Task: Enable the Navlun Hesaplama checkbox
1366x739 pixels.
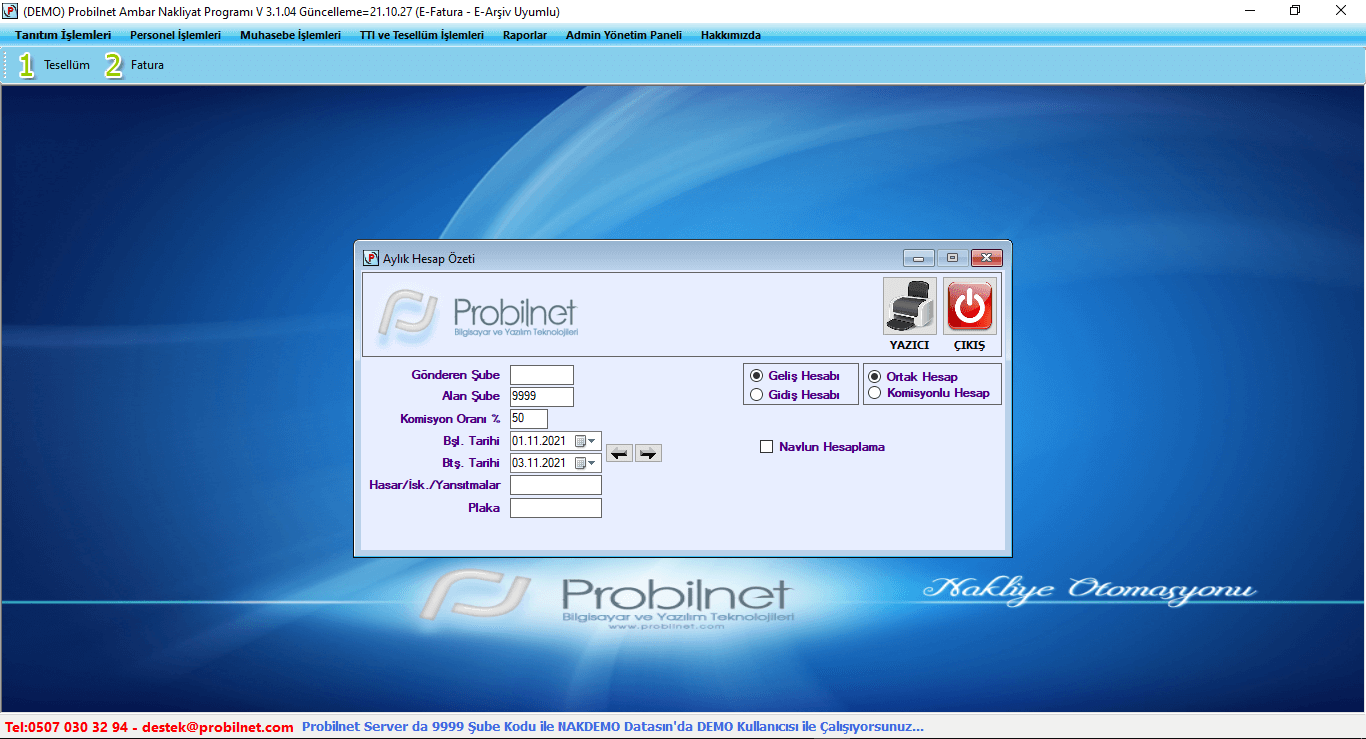Action: coord(767,447)
